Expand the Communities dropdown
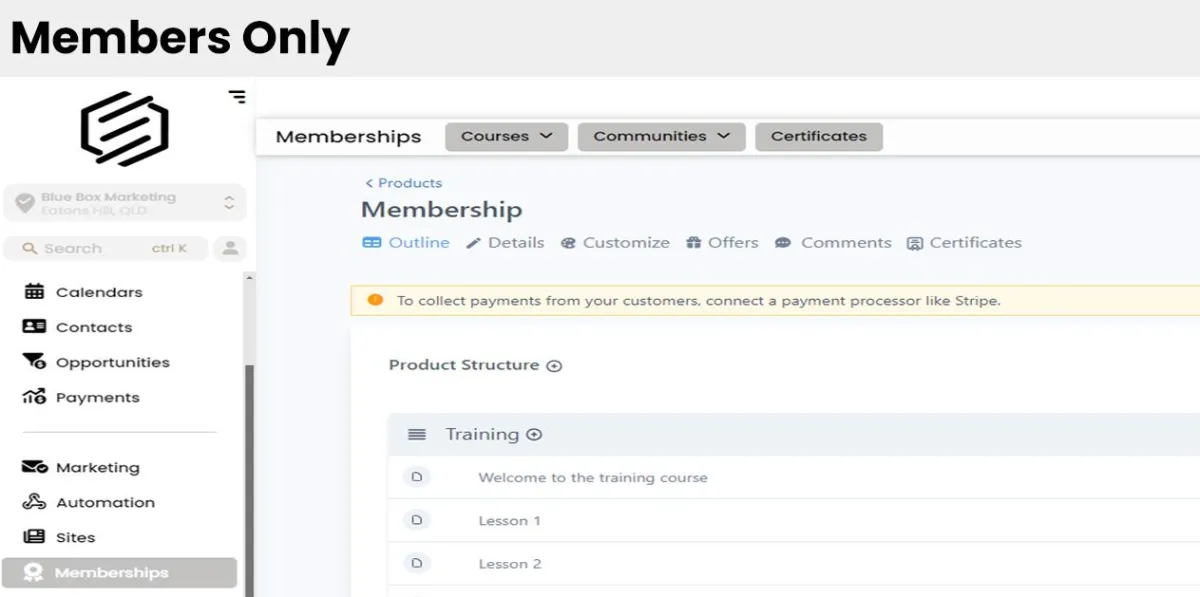This screenshot has height=597, width=1200. 661,137
